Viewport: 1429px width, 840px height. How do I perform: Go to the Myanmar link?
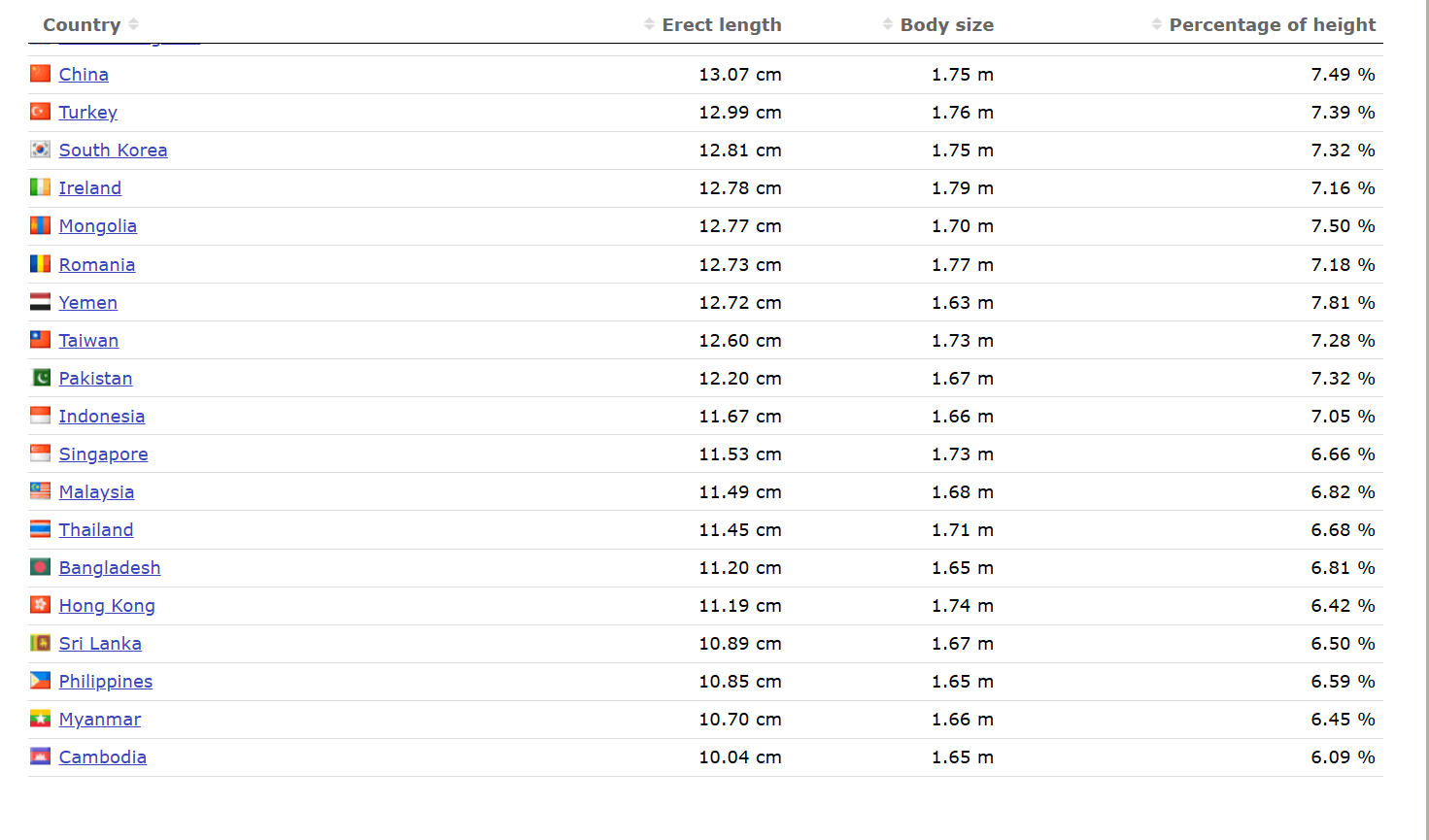pos(100,720)
